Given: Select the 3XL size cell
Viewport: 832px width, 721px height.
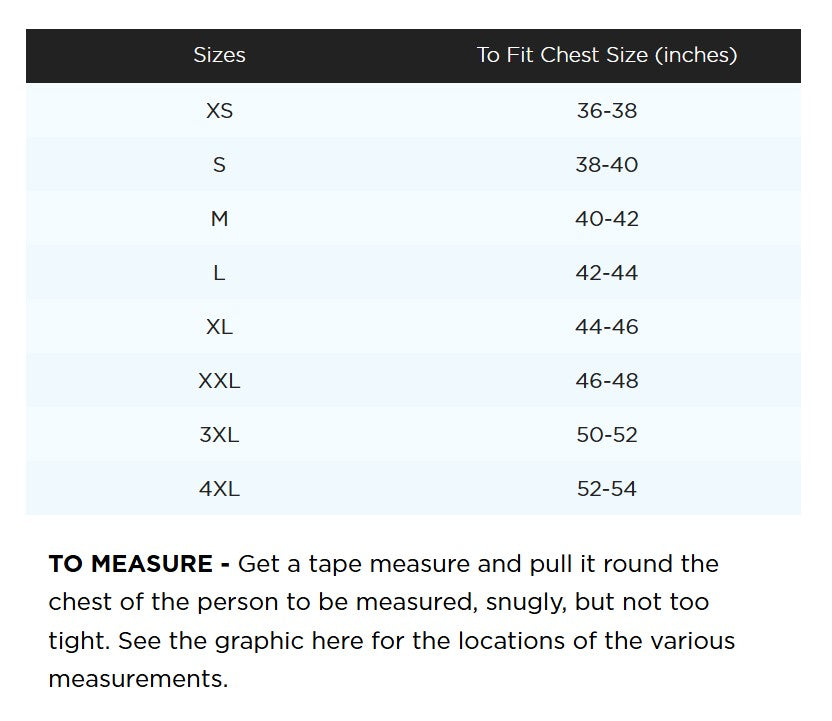Looking at the screenshot, I should (219, 434).
